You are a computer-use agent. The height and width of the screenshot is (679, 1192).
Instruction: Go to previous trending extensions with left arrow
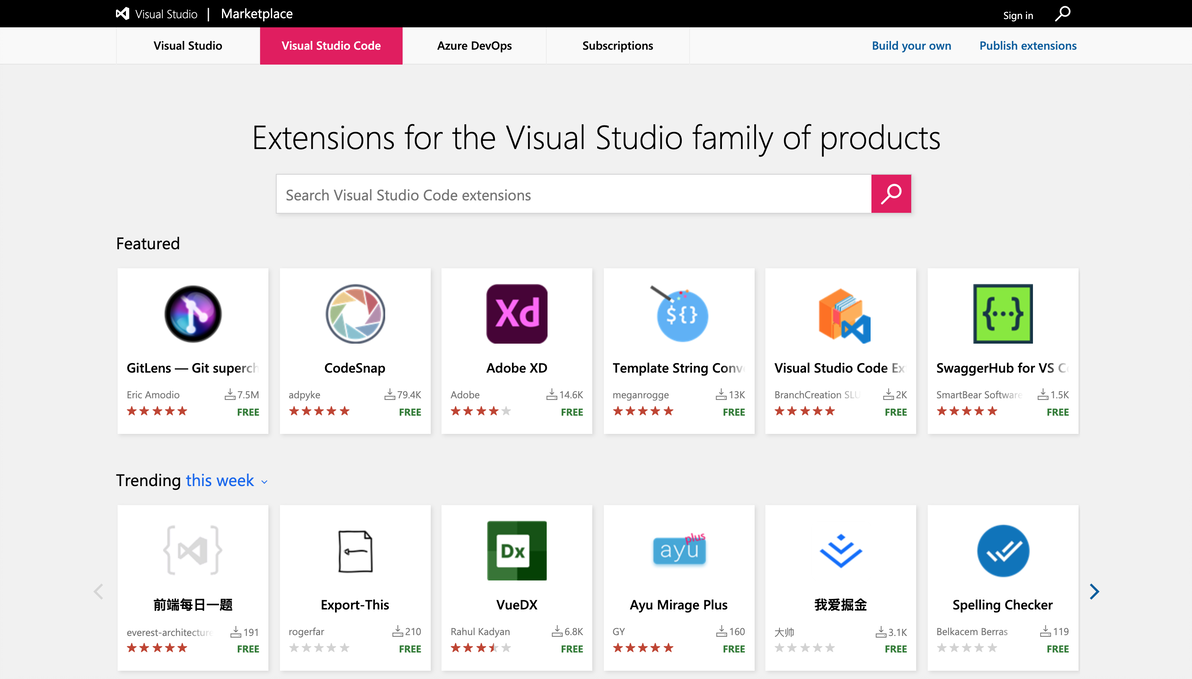98,592
